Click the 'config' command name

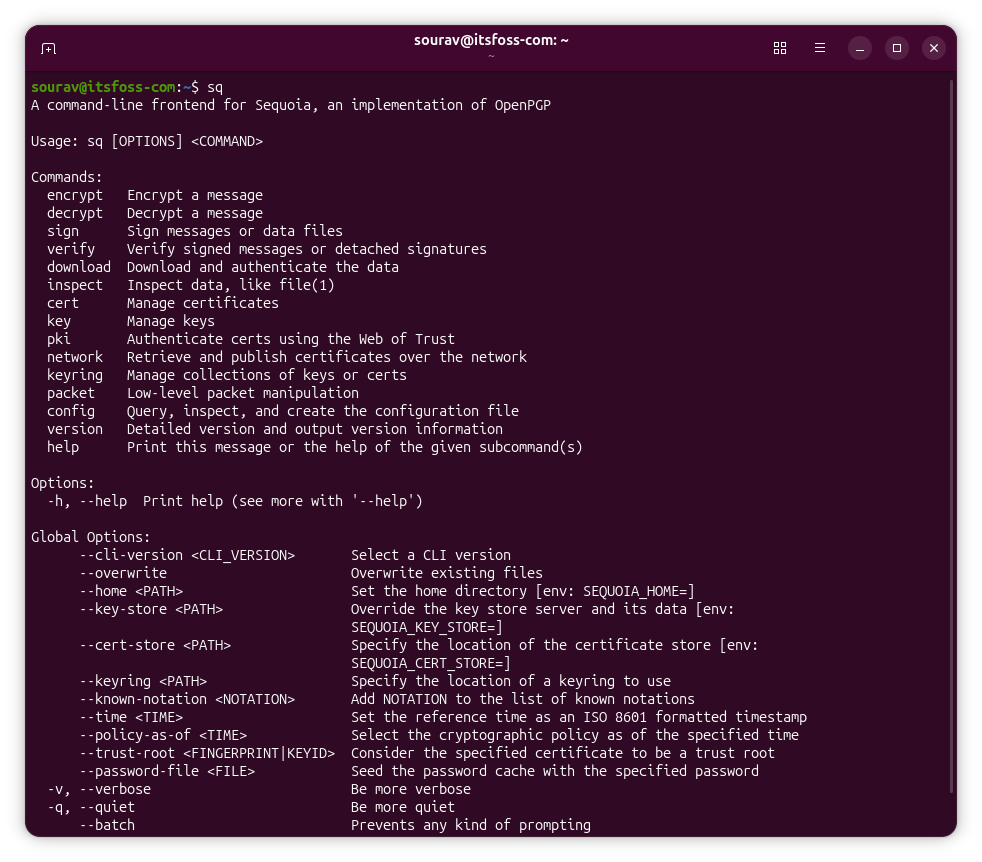(x=71, y=412)
